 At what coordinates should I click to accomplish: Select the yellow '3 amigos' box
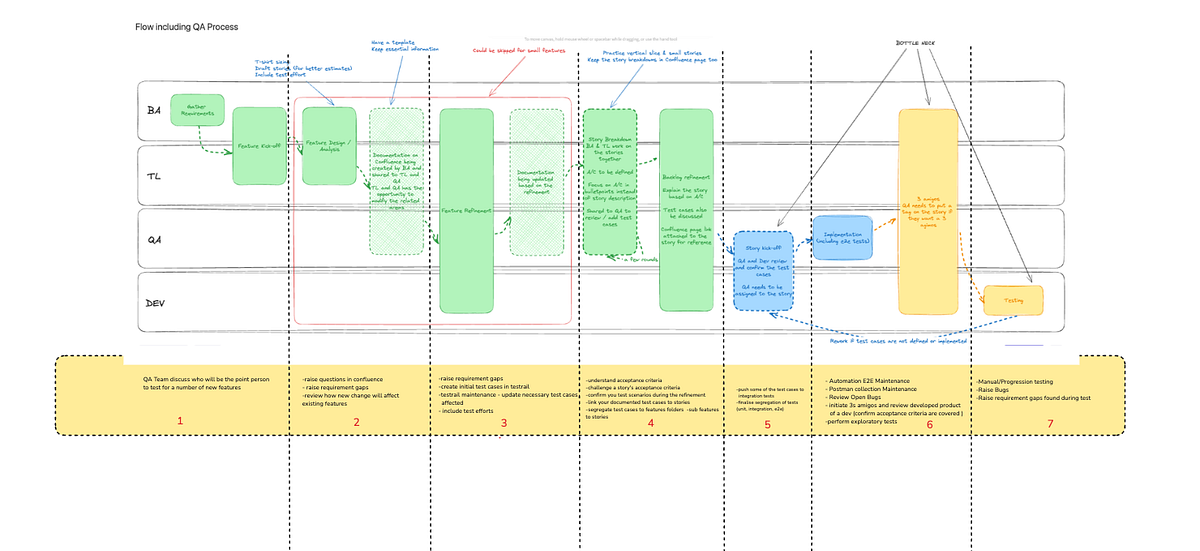(928, 210)
